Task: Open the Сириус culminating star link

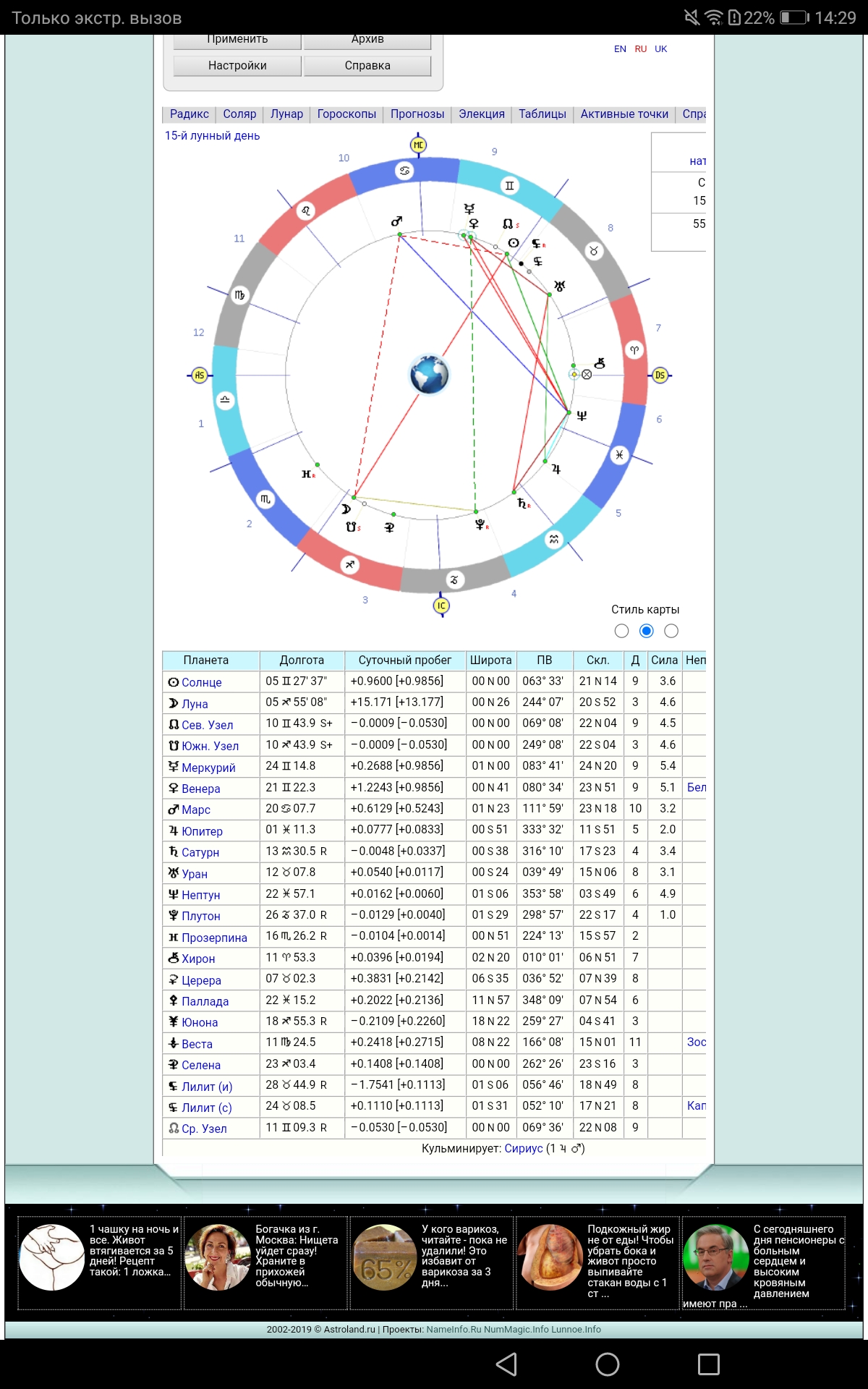Action: point(524,1148)
